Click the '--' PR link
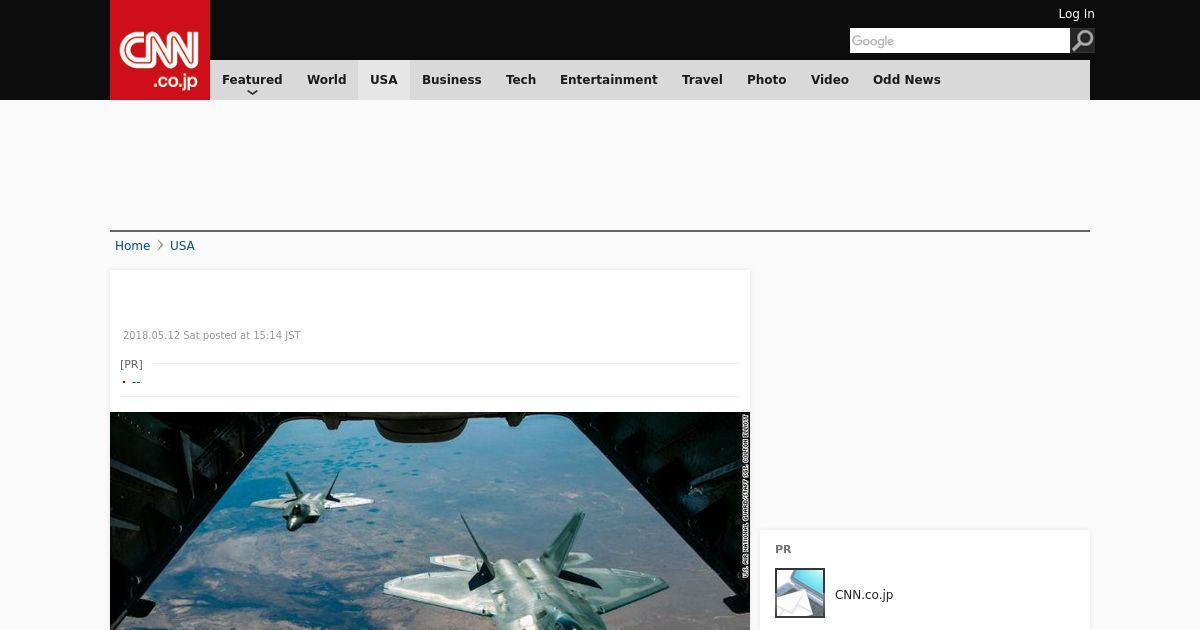The height and width of the screenshot is (630, 1200). pyautogui.click(x=136, y=382)
